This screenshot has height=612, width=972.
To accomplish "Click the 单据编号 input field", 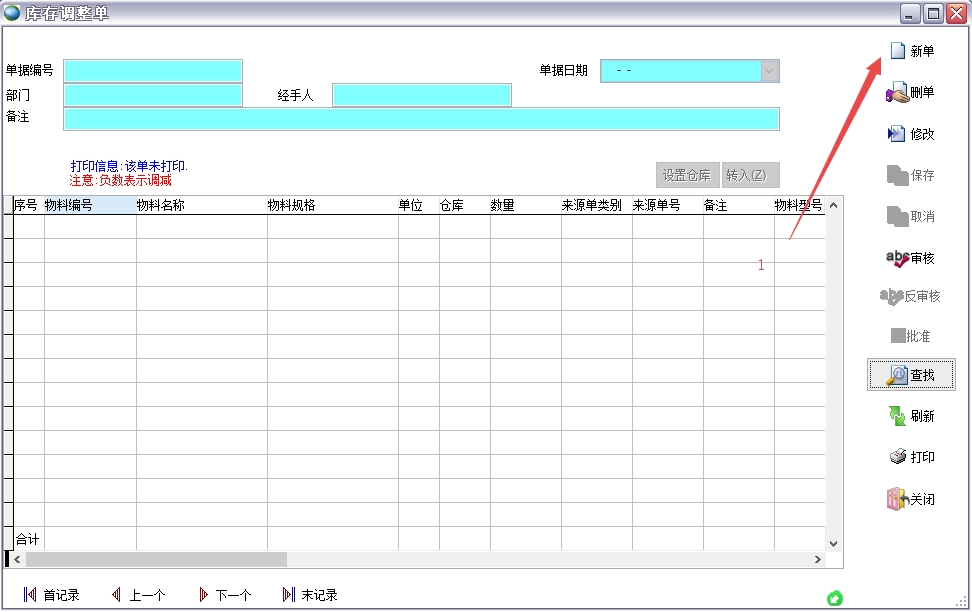I will [x=153, y=71].
